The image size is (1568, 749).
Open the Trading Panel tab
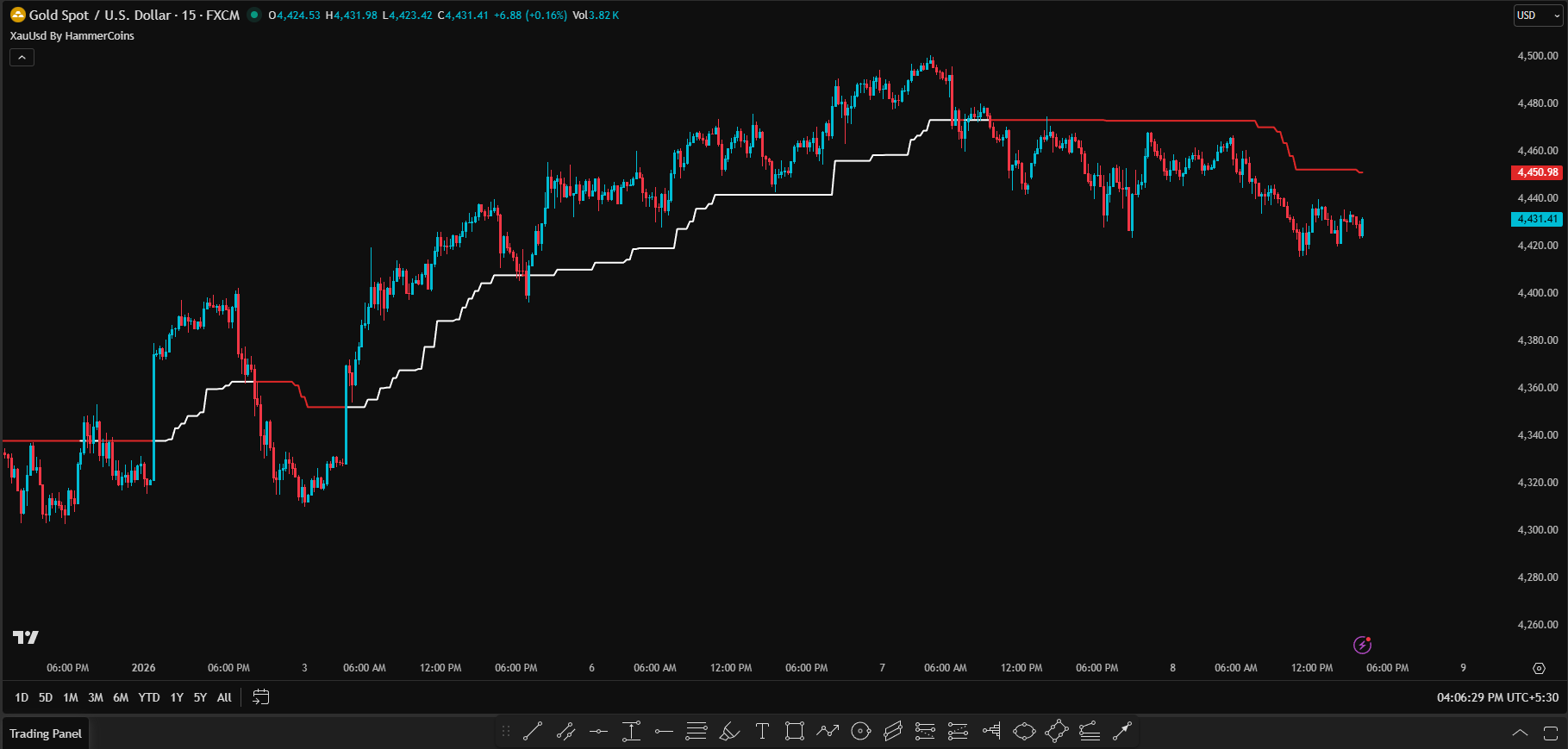point(46,733)
